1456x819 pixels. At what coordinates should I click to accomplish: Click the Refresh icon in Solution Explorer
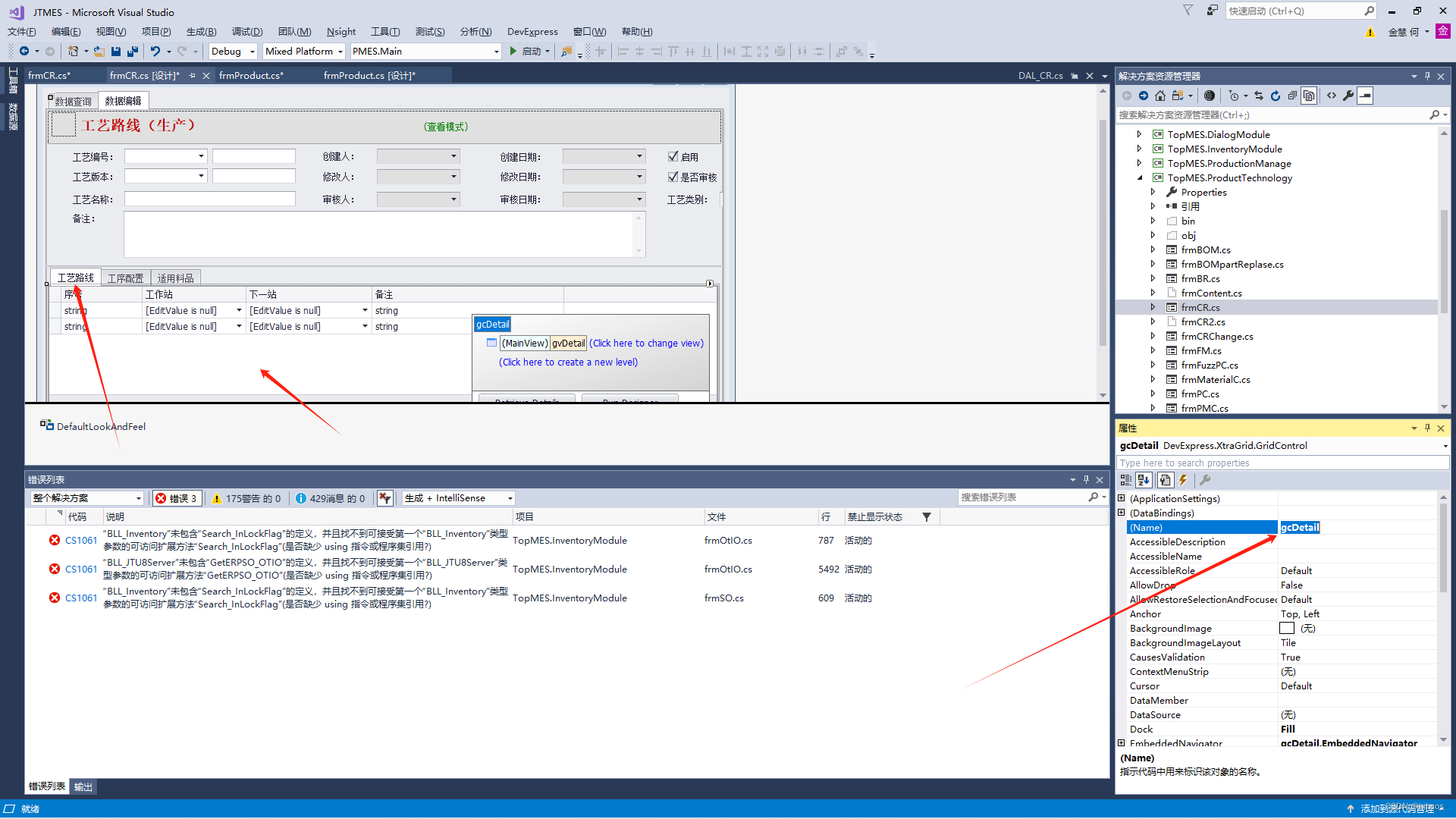point(1276,96)
